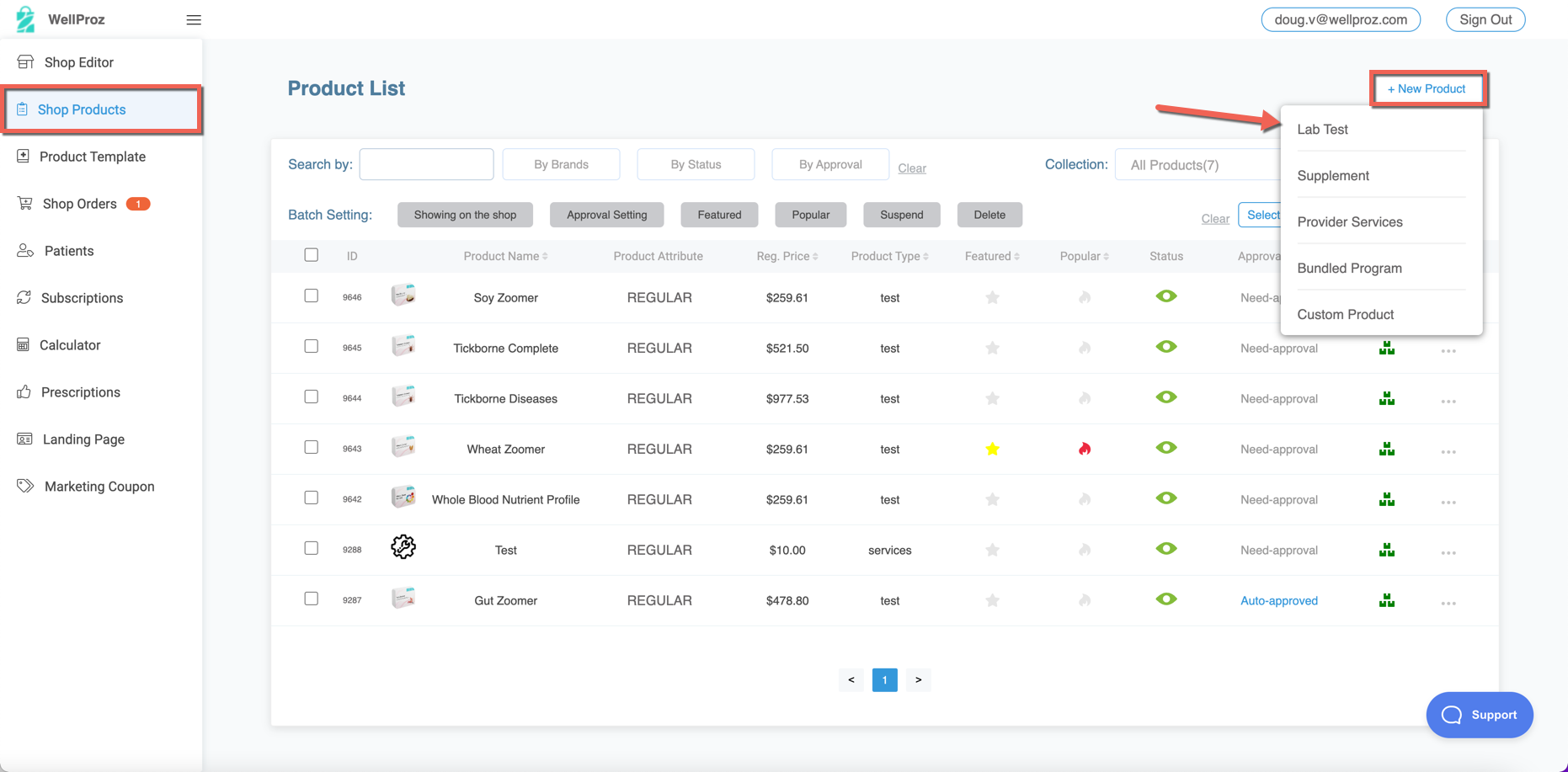The width and height of the screenshot is (1568, 772).
Task: Click the gear icon for the Test product
Action: click(403, 546)
